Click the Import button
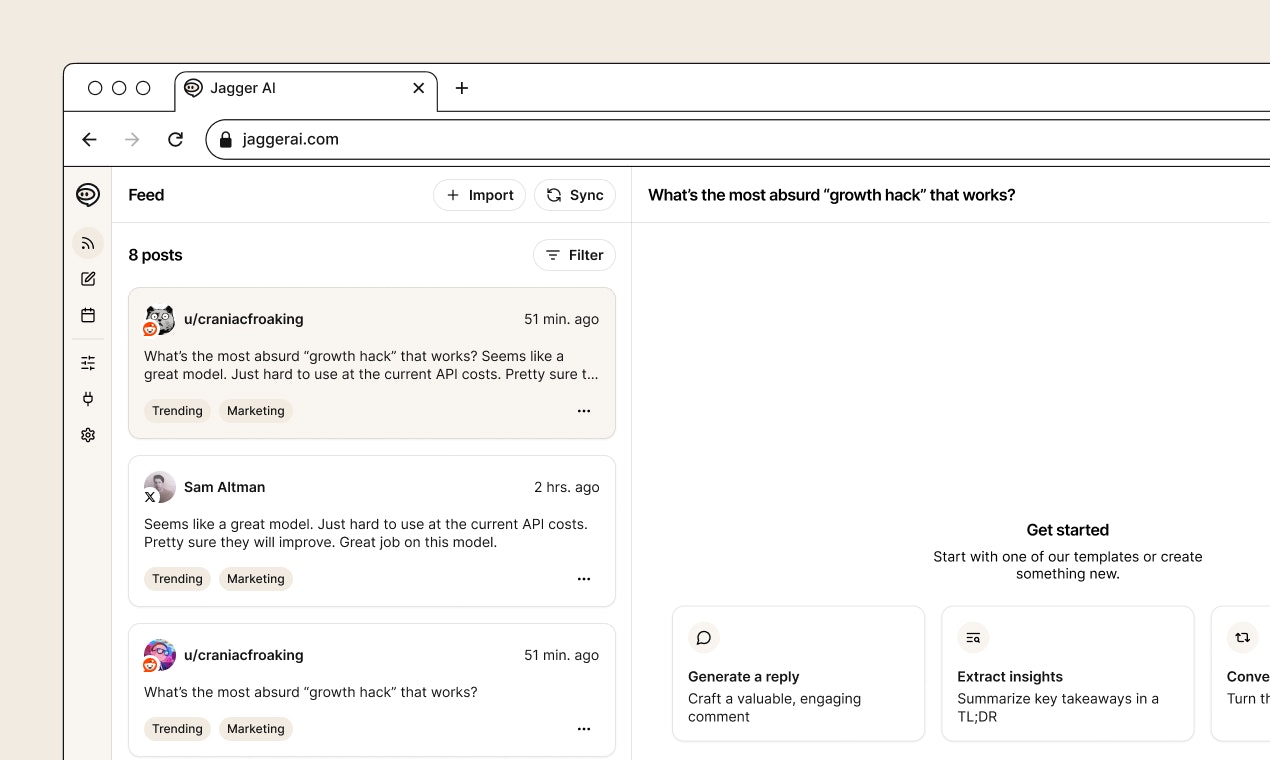The width and height of the screenshot is (1270, 760). coord(479,195)
